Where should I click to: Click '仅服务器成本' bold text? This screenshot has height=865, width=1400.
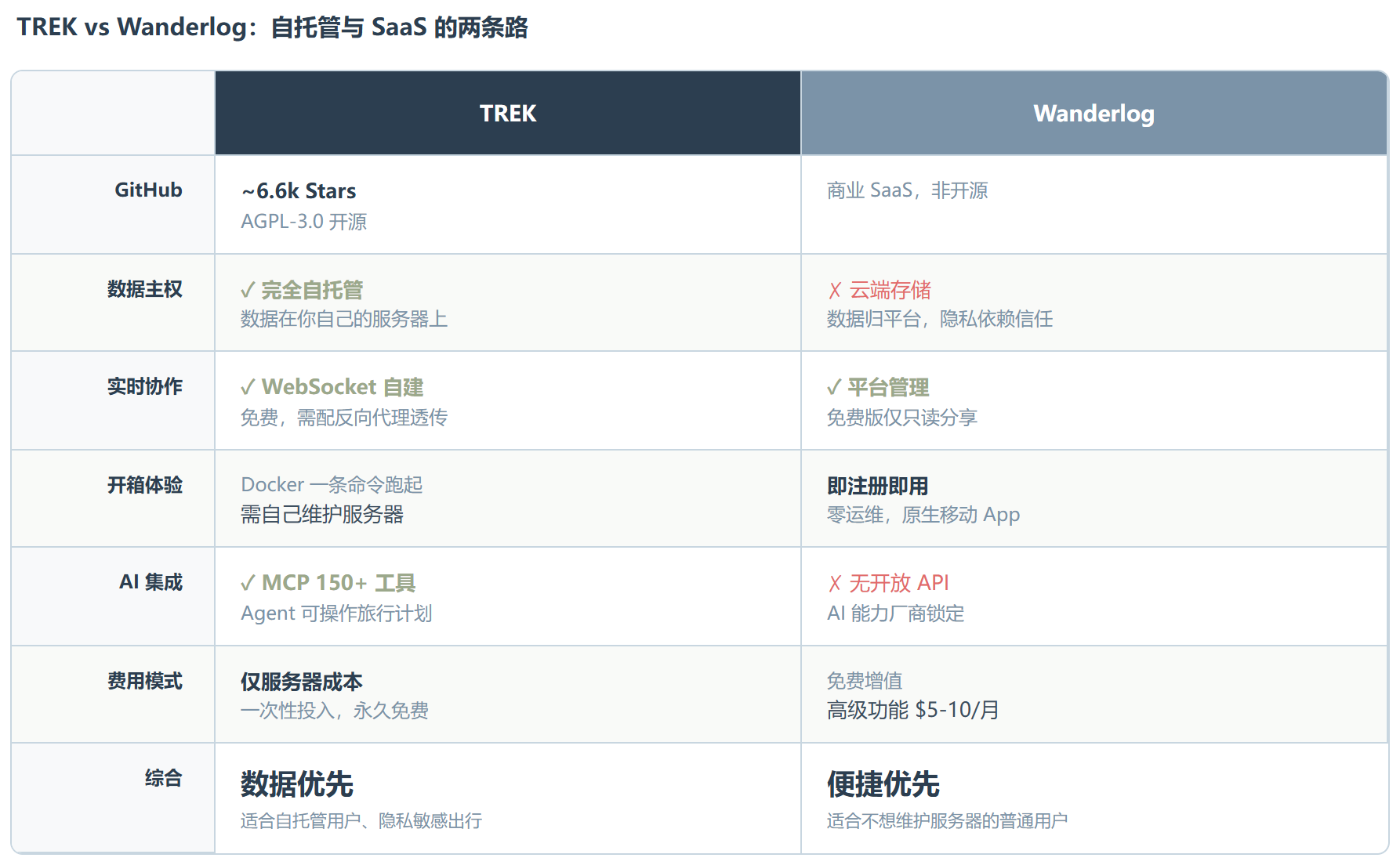coord(302,682)
